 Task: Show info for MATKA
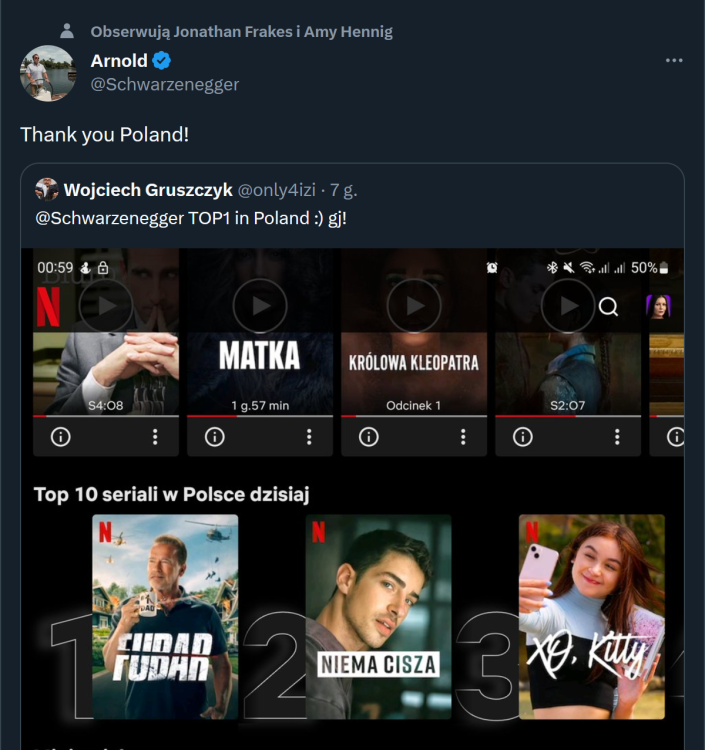pos(214,437)
